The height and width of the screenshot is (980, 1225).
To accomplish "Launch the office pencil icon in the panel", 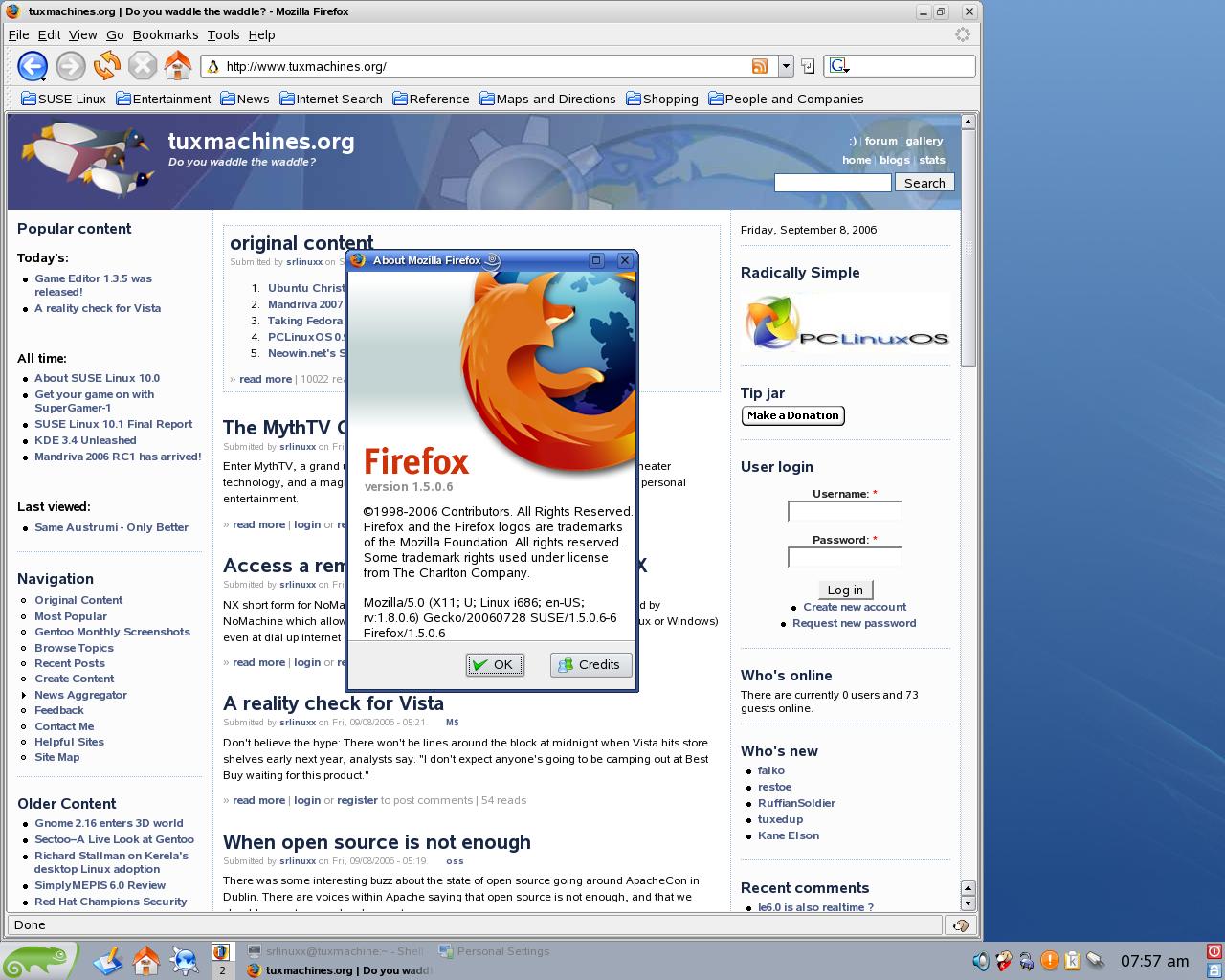I will (108, 960).
